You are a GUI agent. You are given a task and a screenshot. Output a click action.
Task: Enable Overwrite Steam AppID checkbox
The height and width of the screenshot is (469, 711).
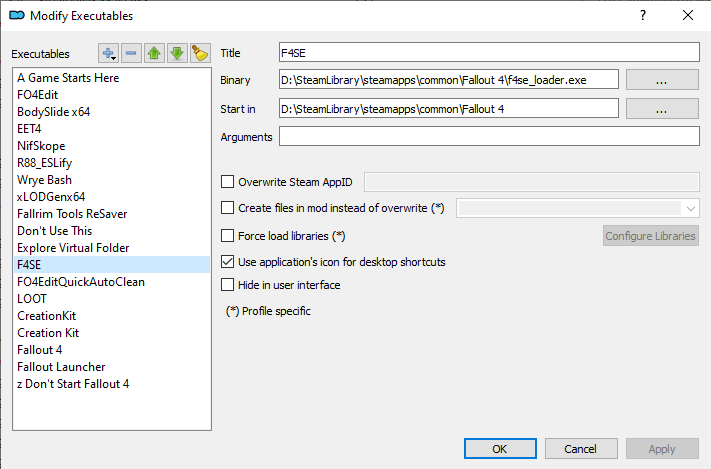point(227,182)
